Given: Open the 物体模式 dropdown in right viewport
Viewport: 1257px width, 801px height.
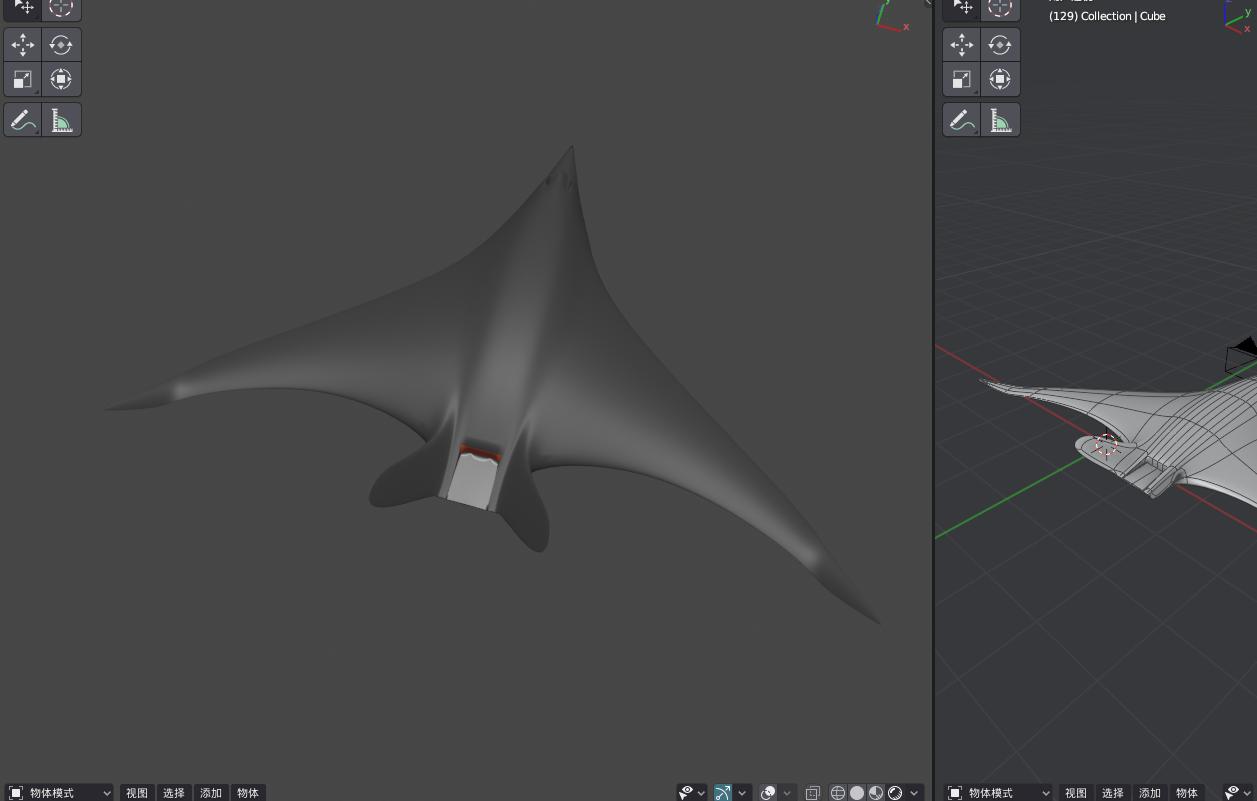Looking at the screenshot, I should tap(998, 793).
